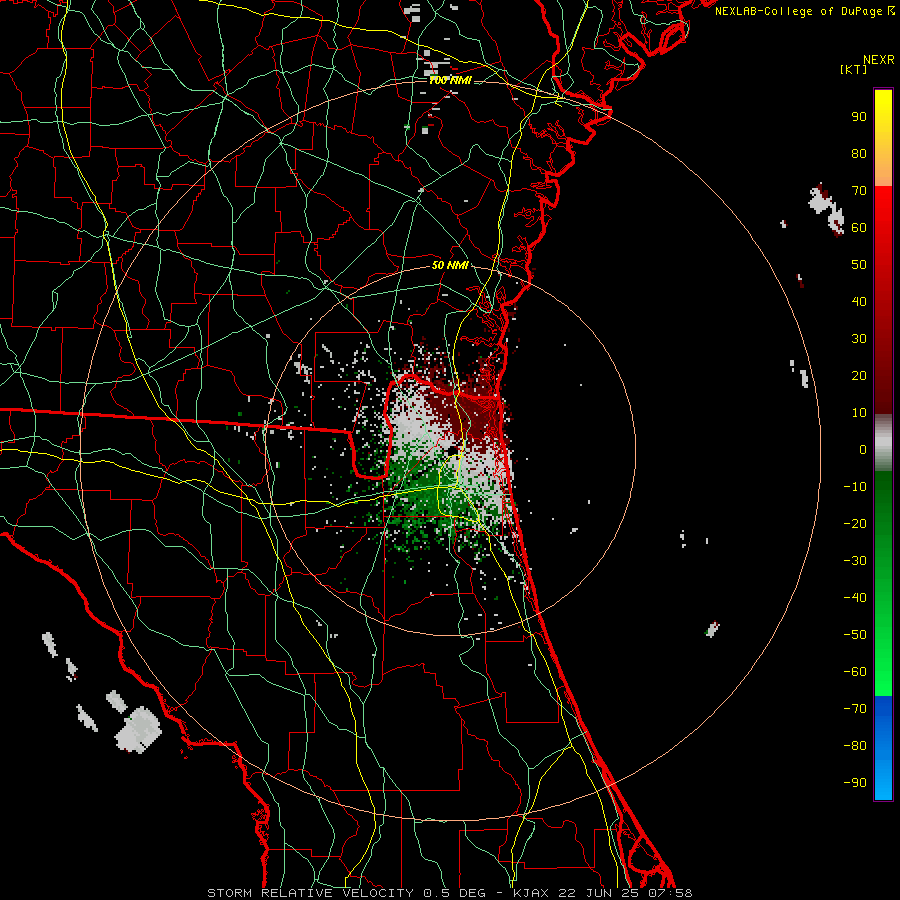Select the 80 value on the velocity scale
The width and height of the screenshot is (900, 900).
[x=859, y=154]
